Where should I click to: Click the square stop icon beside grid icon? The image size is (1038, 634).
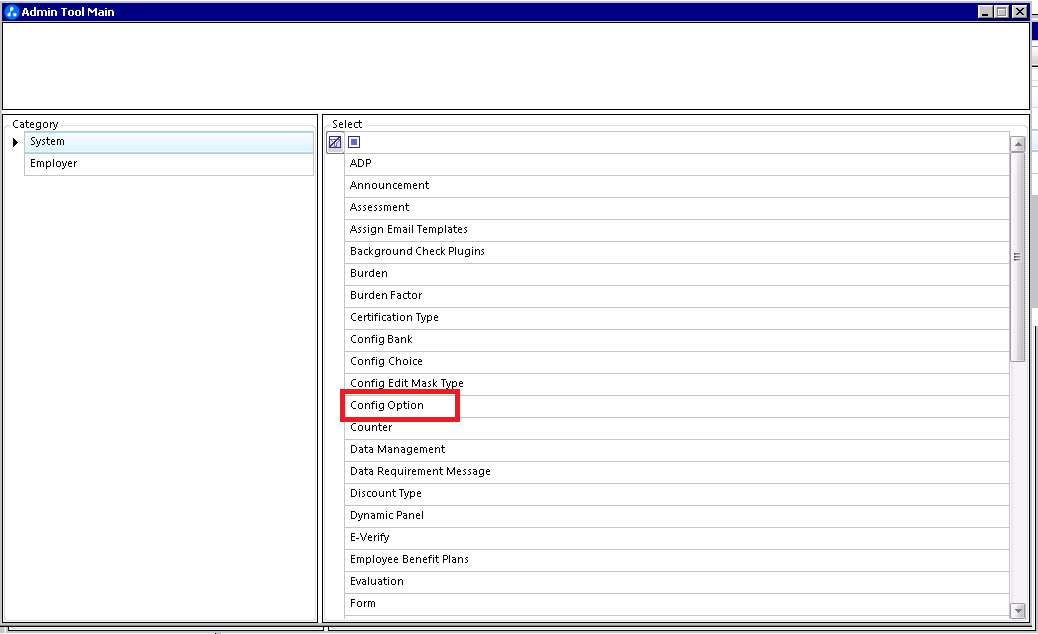pos(354,142)
